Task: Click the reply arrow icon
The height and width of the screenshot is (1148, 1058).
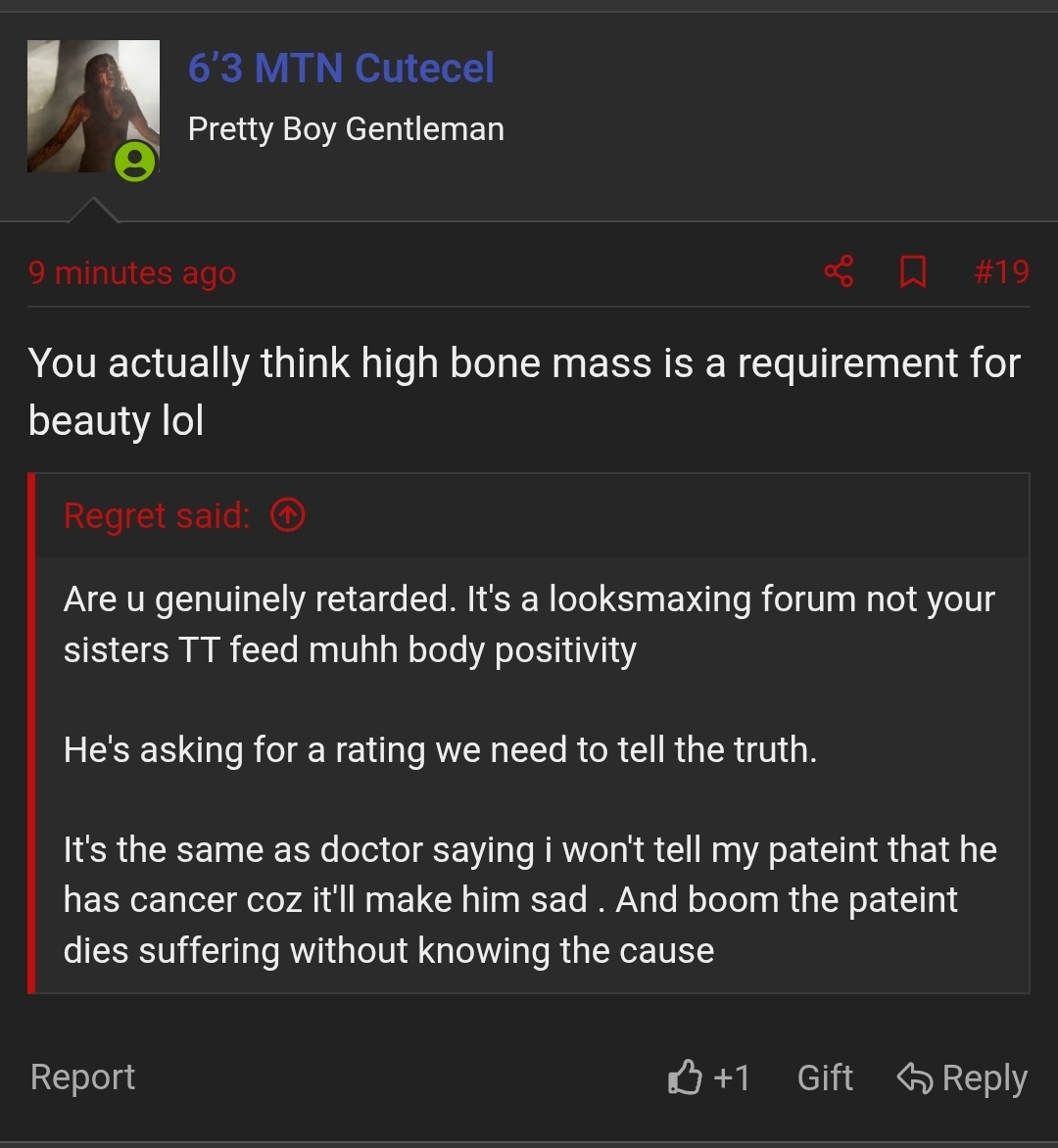Action: [x=915, y=1077]
